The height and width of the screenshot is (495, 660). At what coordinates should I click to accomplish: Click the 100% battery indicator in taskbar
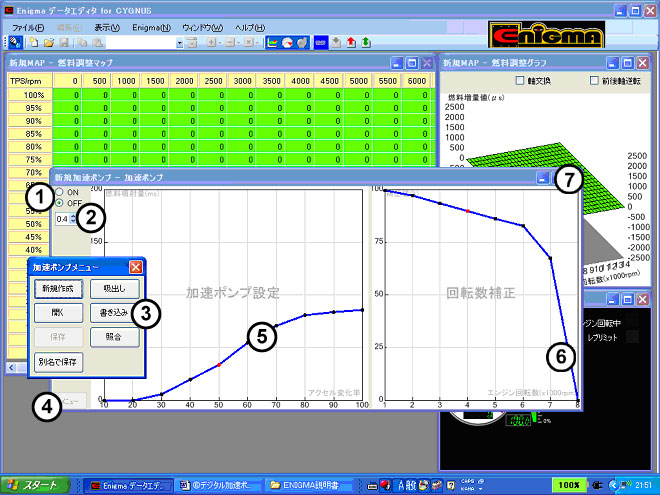tap(569, 485)
